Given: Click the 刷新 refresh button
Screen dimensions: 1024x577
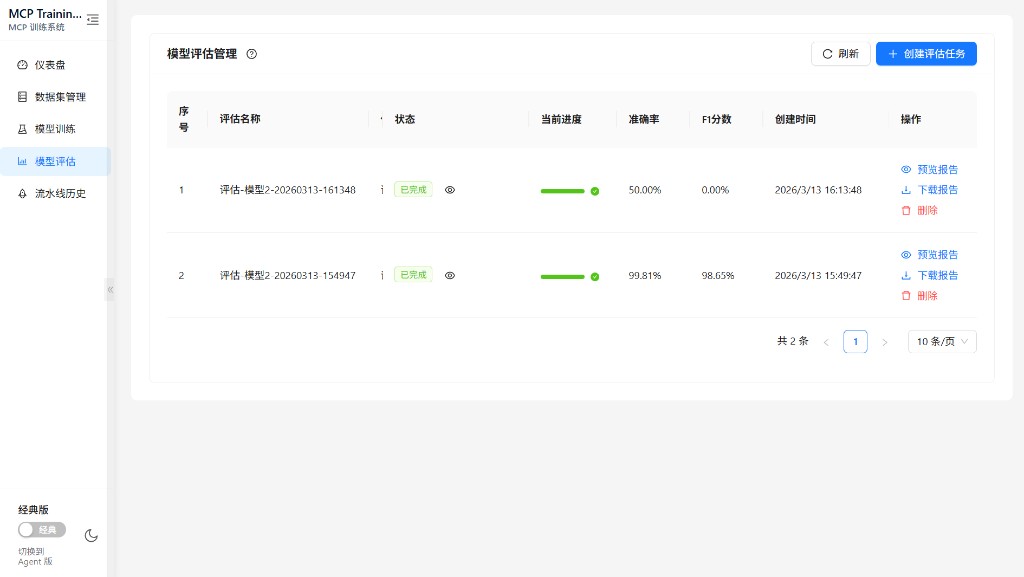Looking at the screenshot, I should click(840, 54).
